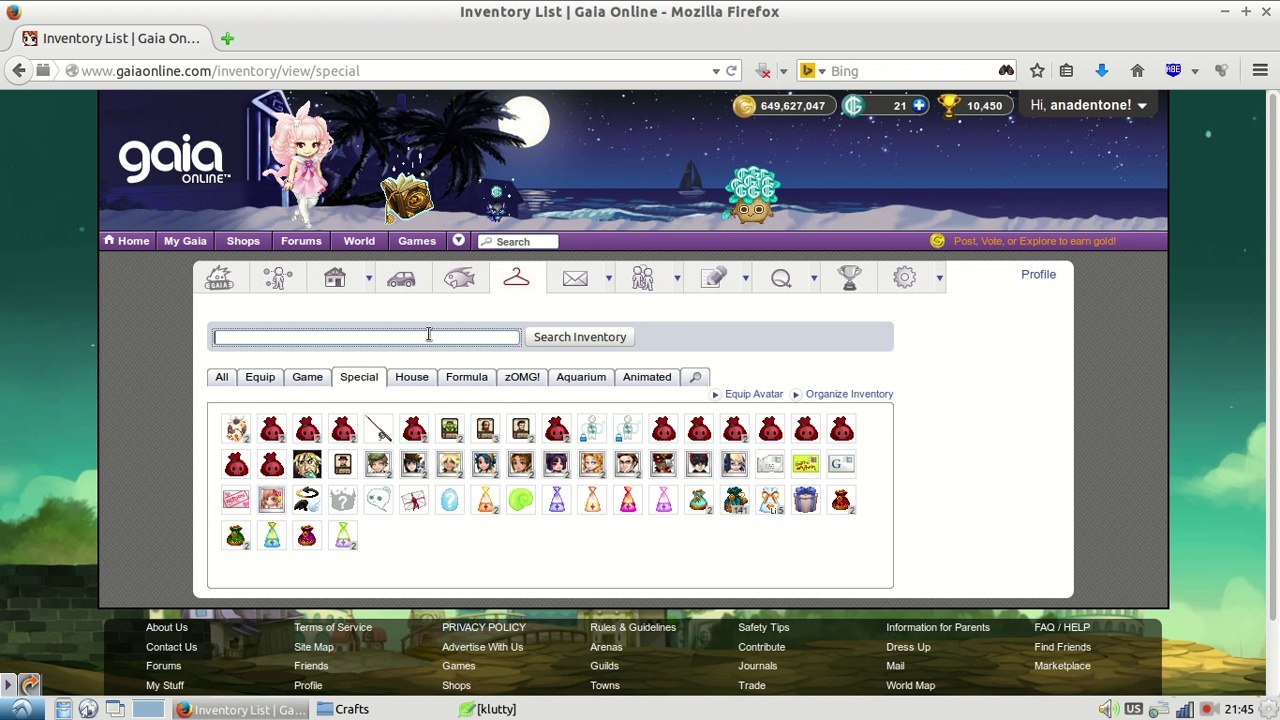
Task: Open the Profile link
Action: (x=1038, y=274)
